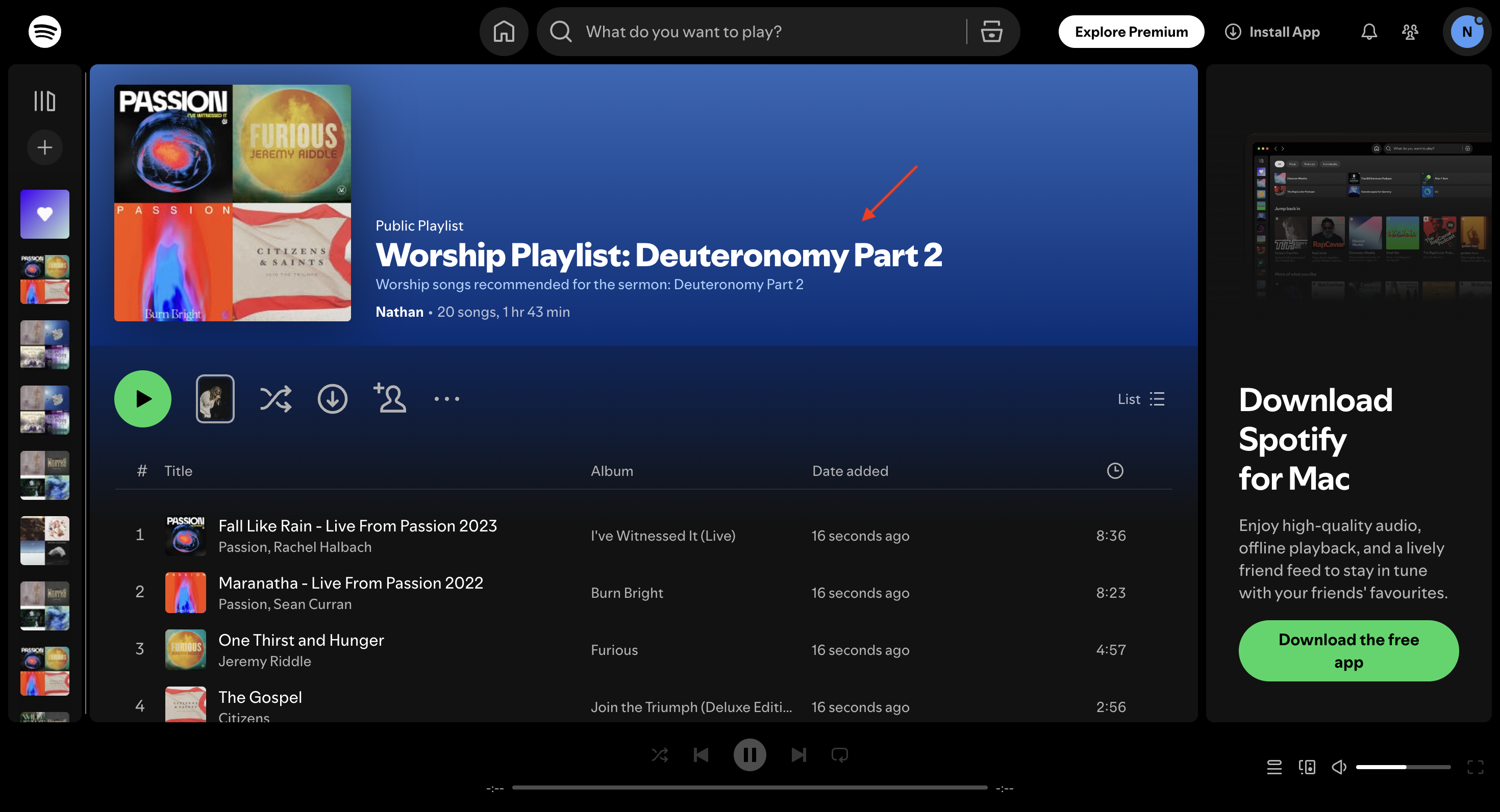This screenshot has width=1500, height=812.
Task: Toggle repeat in player bar
Action: coord(839,755)
